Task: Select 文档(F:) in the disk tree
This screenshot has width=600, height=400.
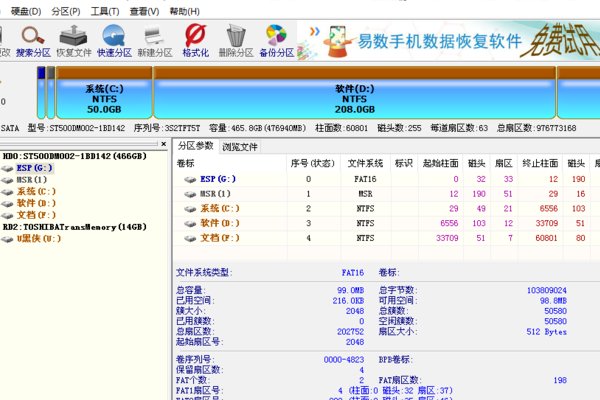Action: 36,215
